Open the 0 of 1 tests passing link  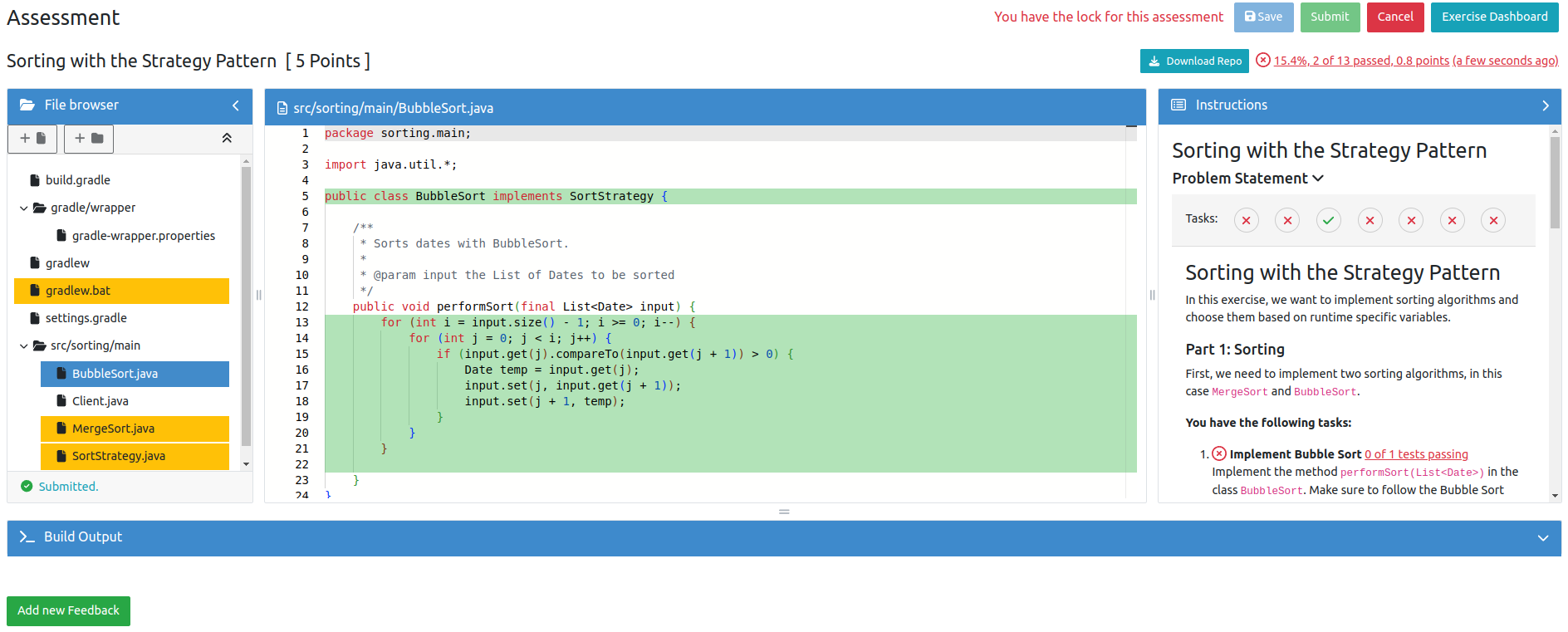1416,454
